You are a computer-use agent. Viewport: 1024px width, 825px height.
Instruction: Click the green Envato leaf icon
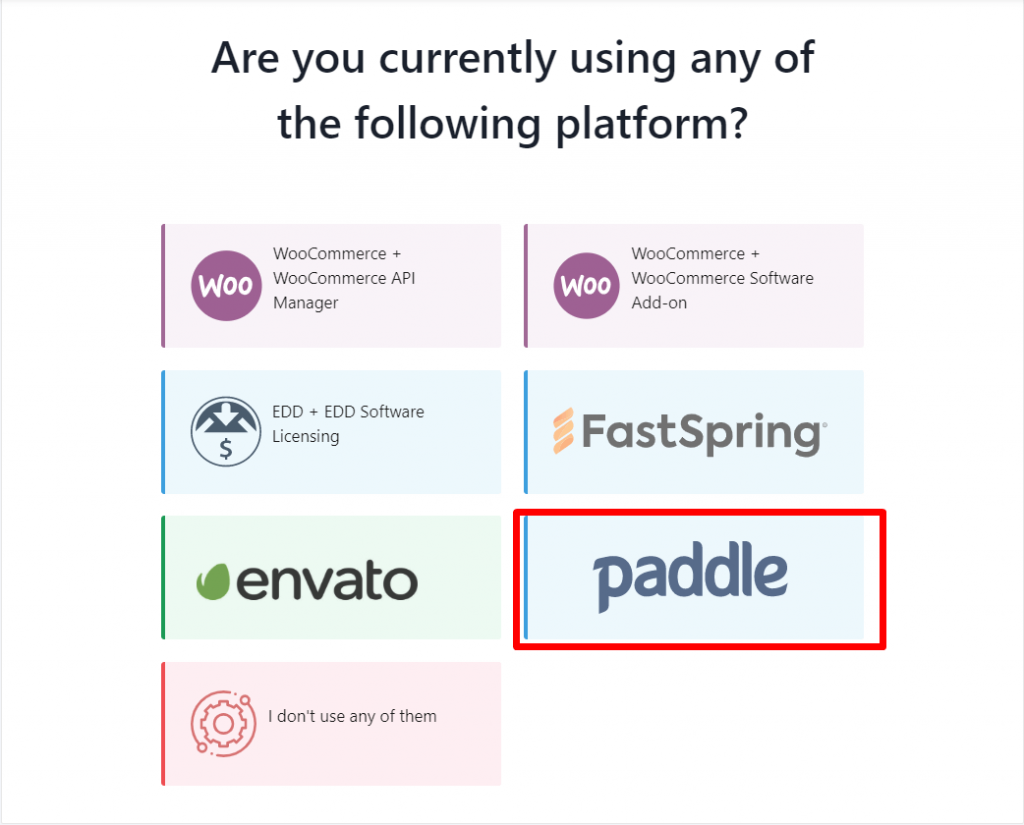[x=213, y=581]
